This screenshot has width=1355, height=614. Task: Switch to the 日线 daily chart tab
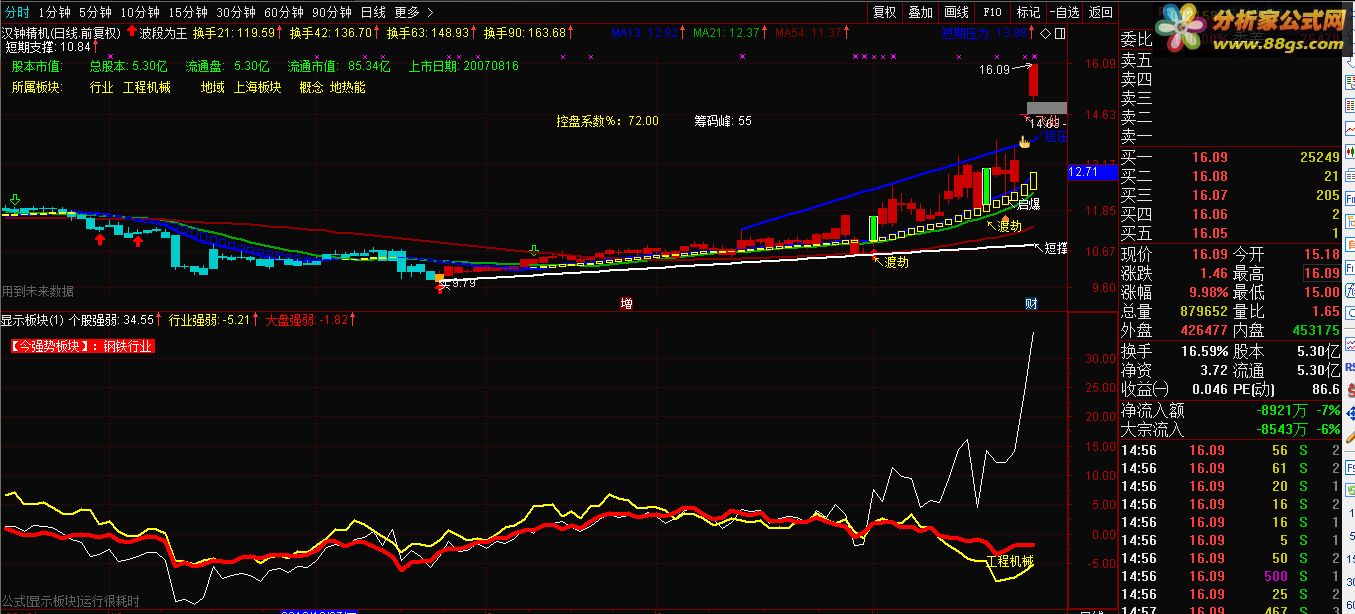click(x=372, y=13)
